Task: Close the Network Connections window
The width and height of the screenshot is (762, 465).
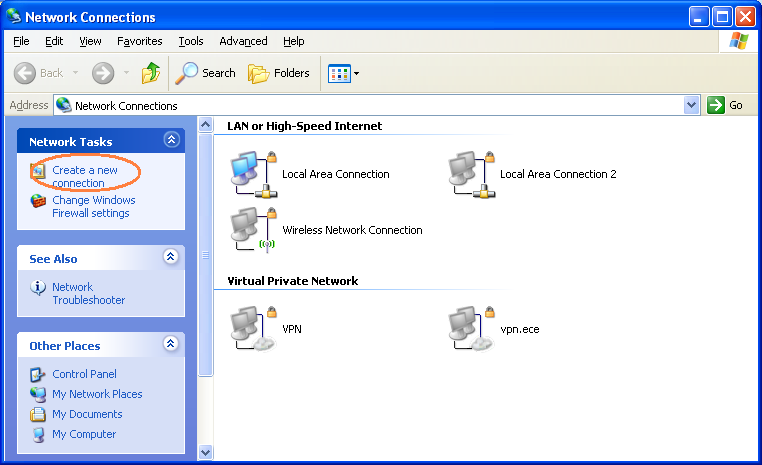Action: click(x=745, y=17)
